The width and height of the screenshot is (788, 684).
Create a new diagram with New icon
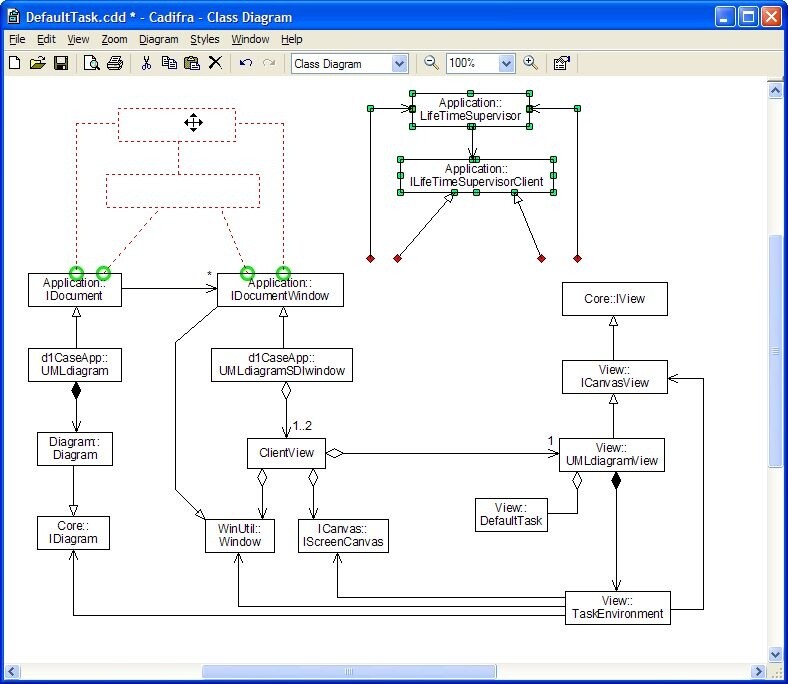point(15,63)
